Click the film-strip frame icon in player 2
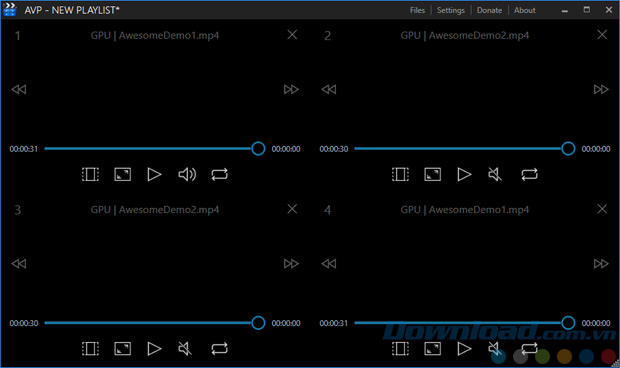 [401, 174]
